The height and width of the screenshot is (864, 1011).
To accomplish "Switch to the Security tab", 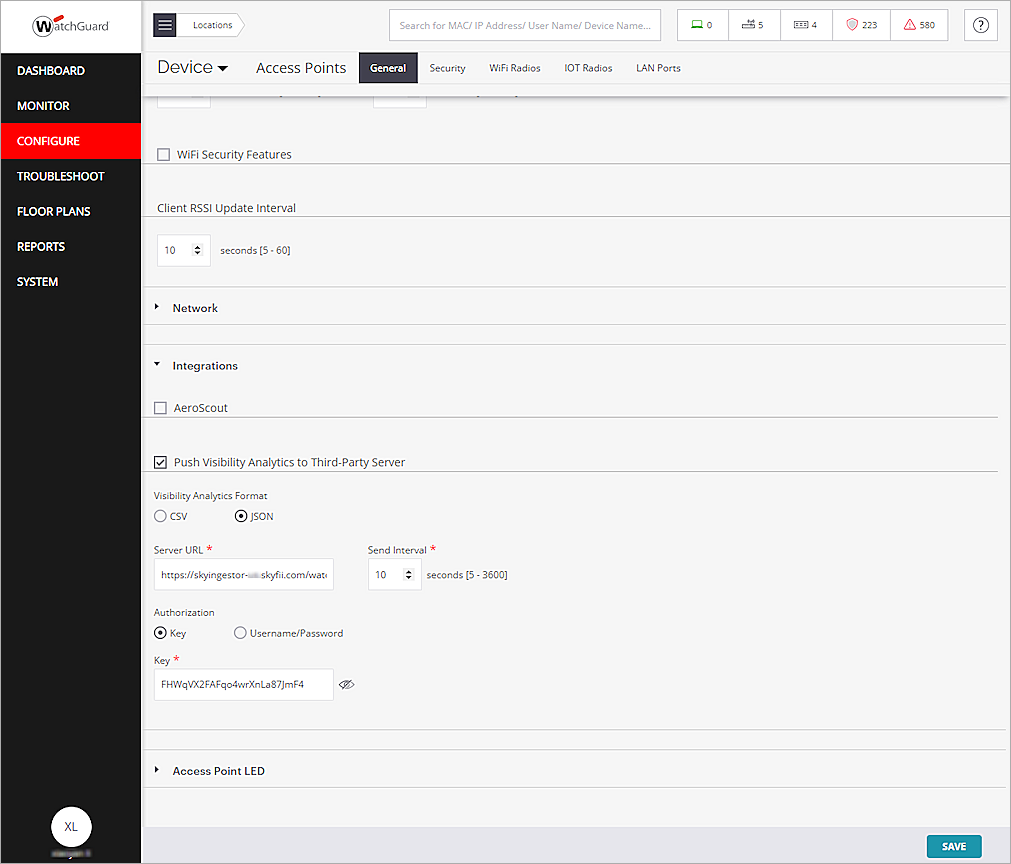I will click(x=447, y=68).
